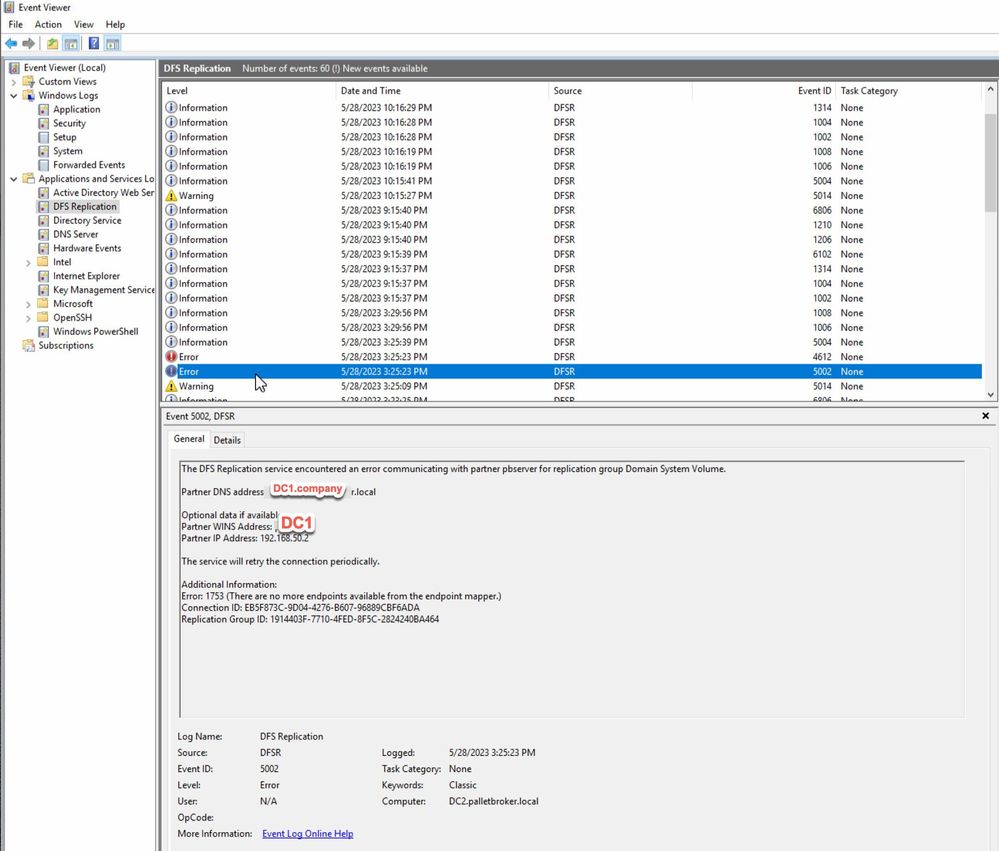Click the OpenSSH folder icon

pos(43,317)
